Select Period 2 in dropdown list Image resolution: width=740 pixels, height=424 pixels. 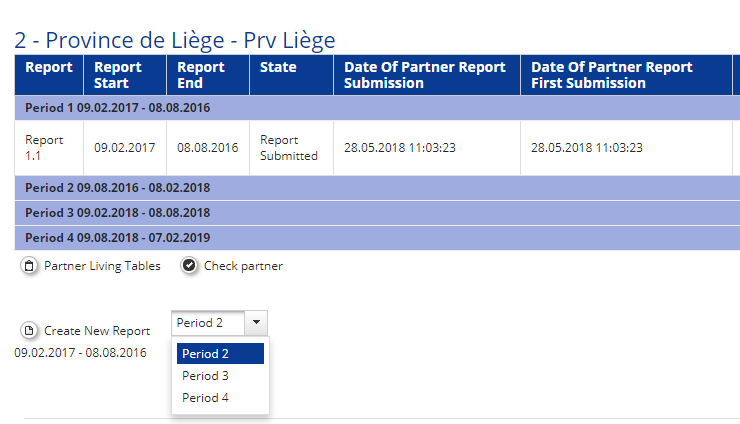coord(220,354)
